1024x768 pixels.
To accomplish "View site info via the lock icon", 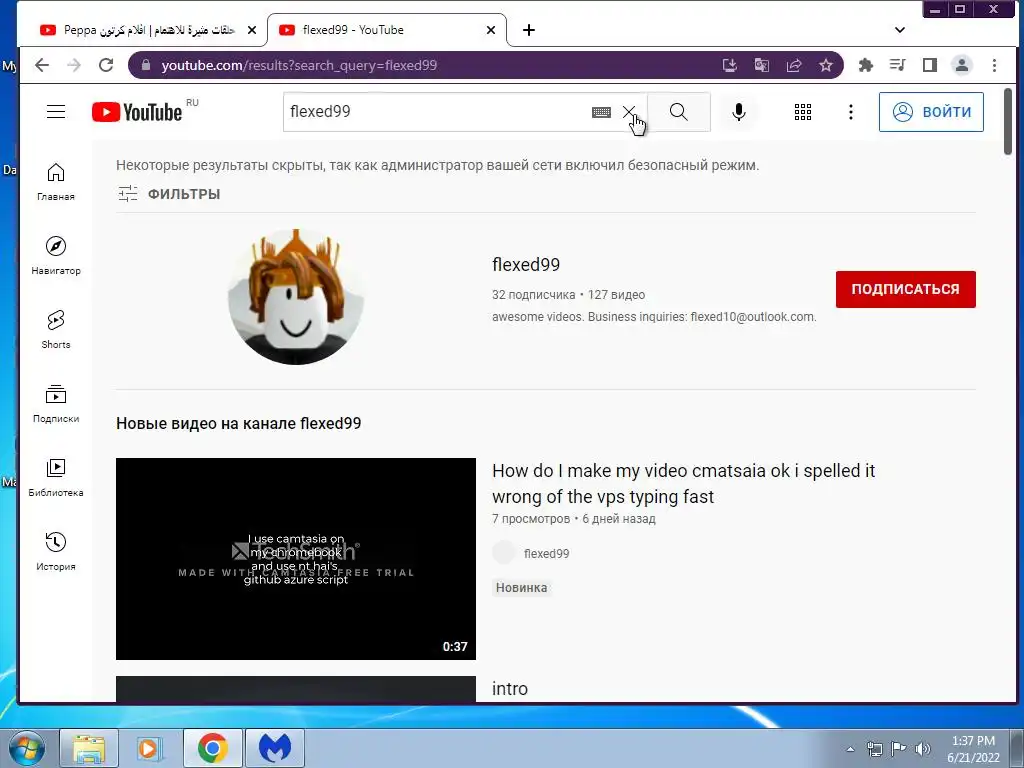I will 146,65.
